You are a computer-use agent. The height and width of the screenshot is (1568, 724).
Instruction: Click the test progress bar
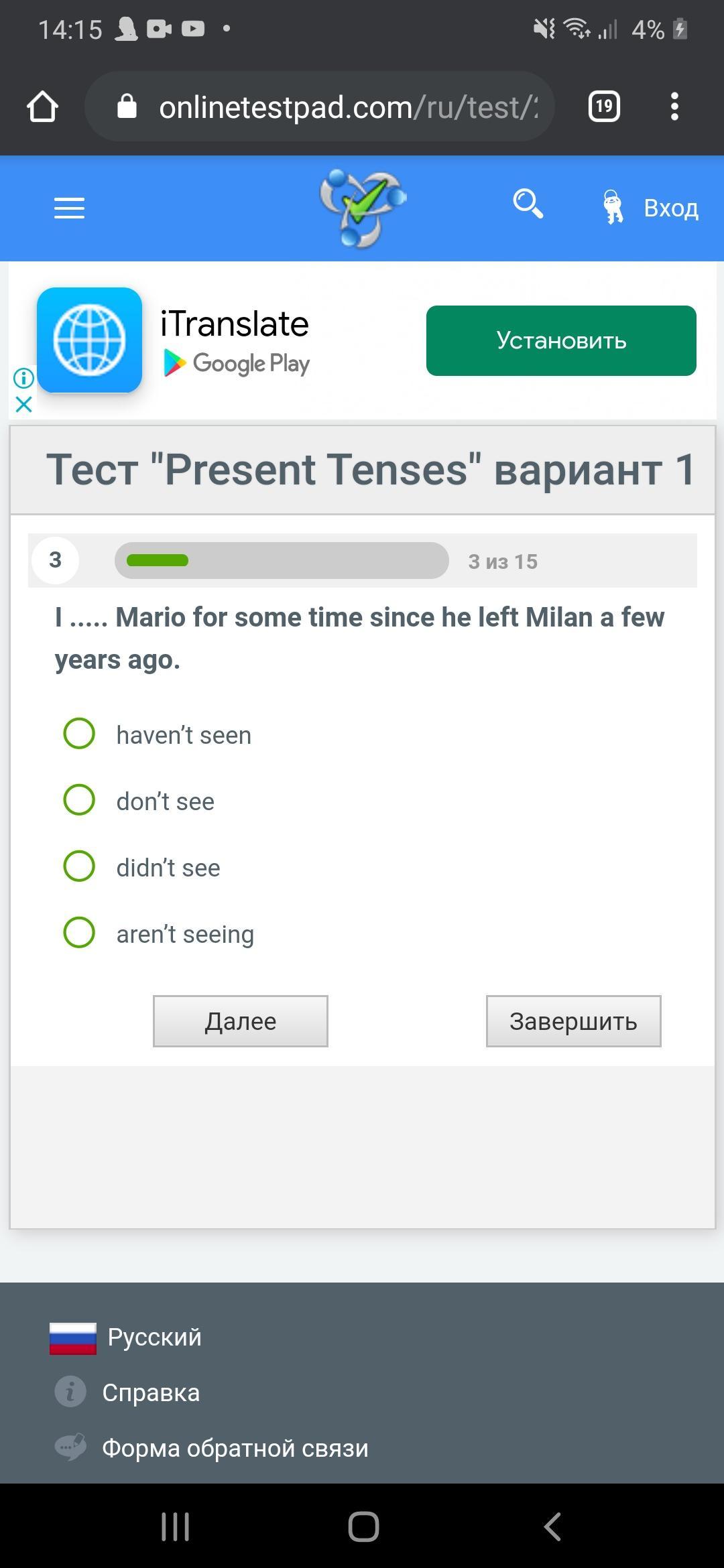coord(282,561)
